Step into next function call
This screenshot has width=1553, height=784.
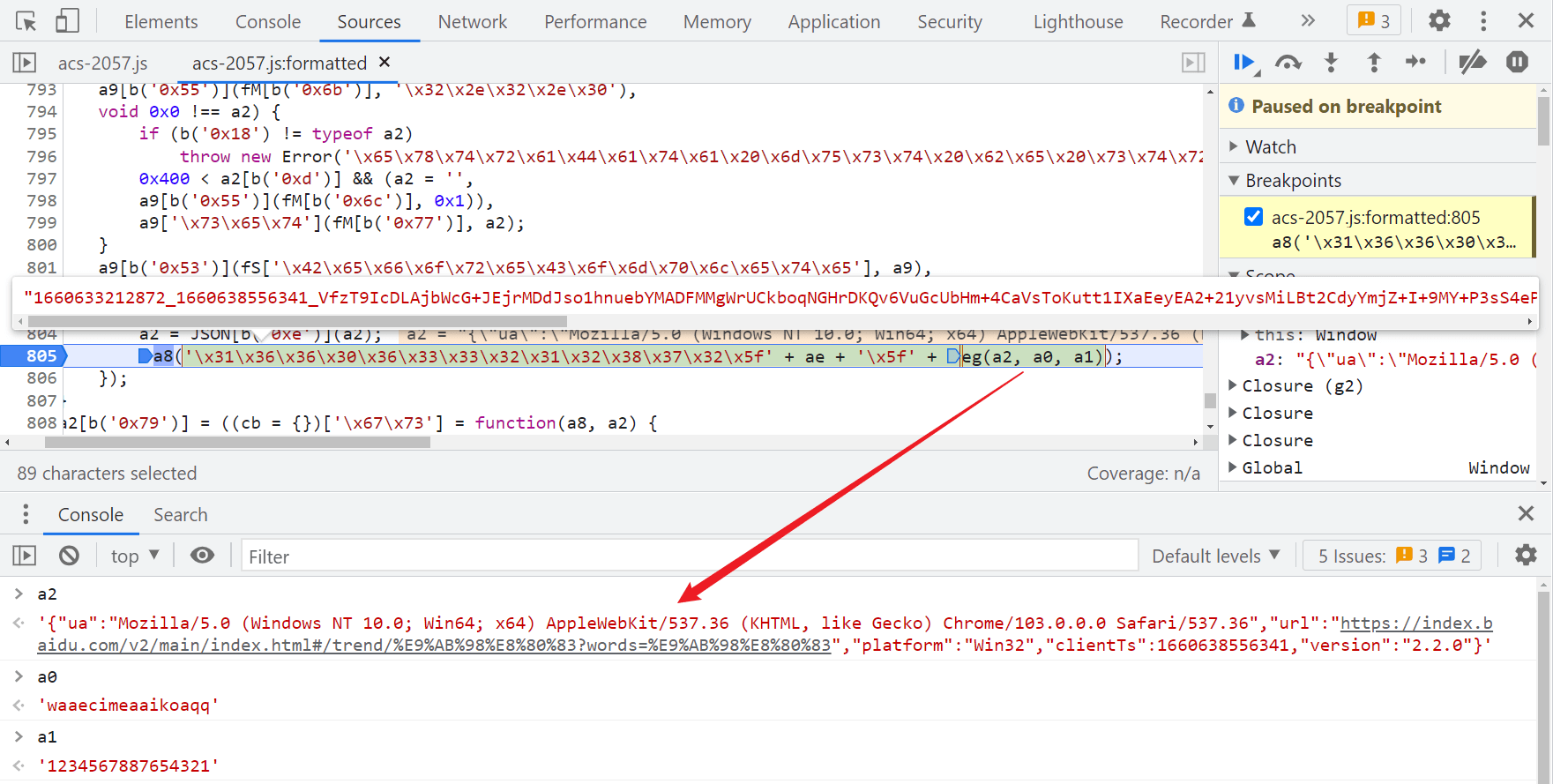click(1331, 63)
